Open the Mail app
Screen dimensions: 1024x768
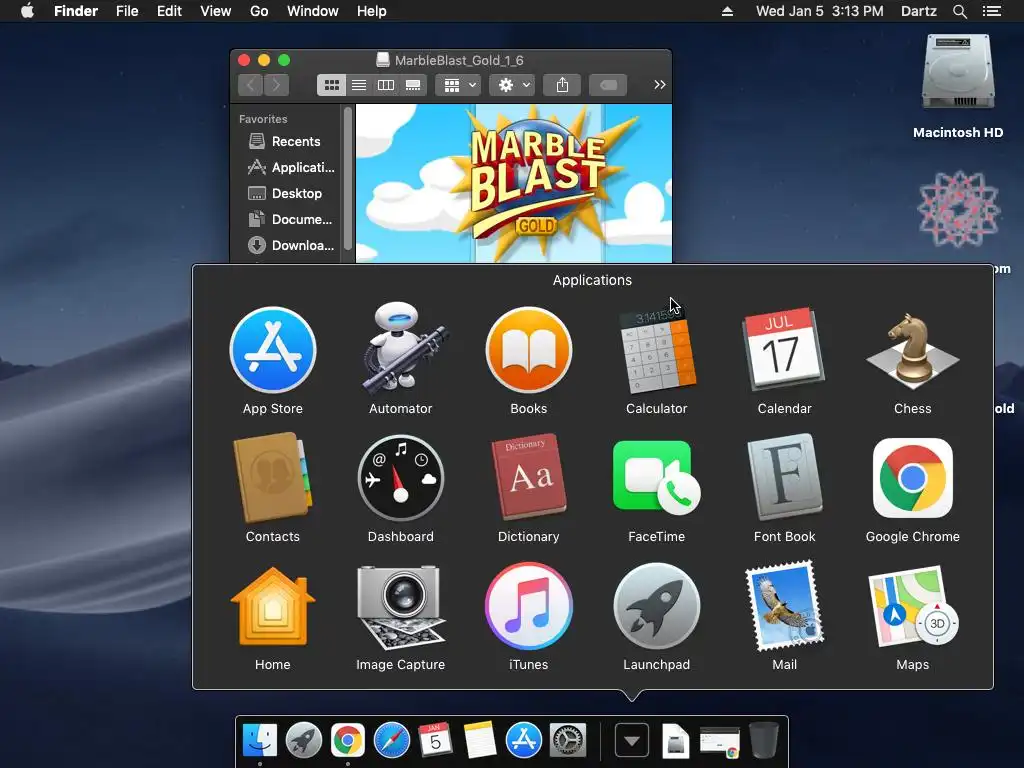(784, 606)
